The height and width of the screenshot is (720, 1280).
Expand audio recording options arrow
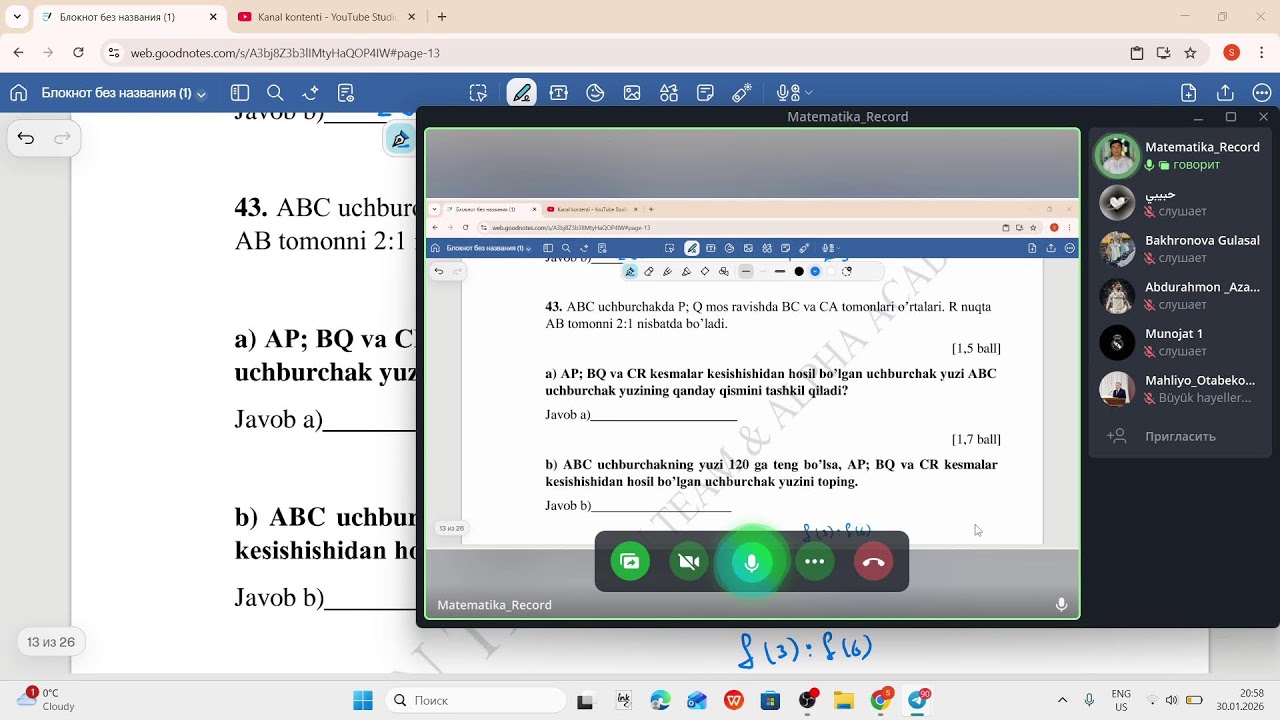click(x=808, y=93)
